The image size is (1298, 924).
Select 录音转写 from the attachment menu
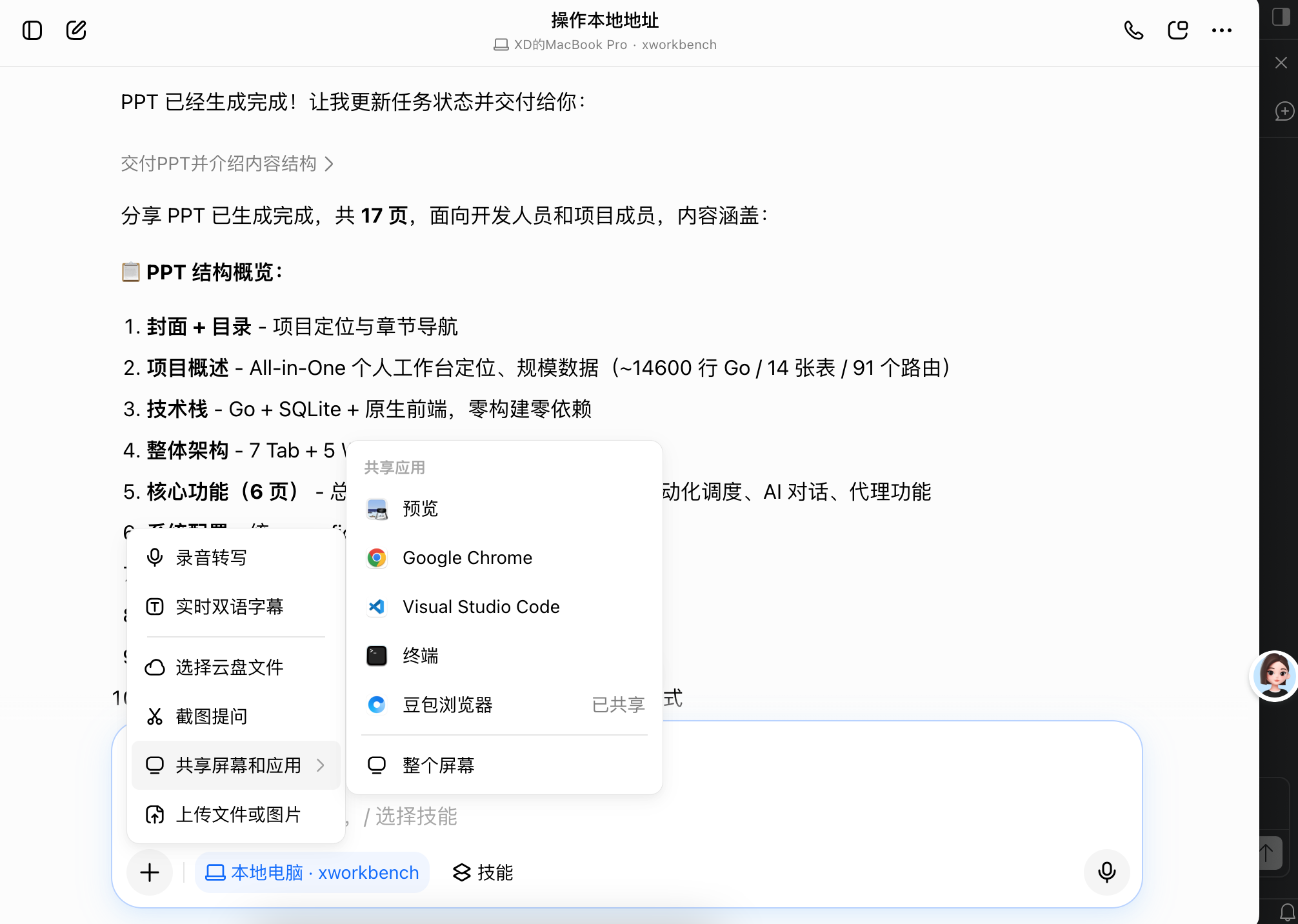coord(236,557)
